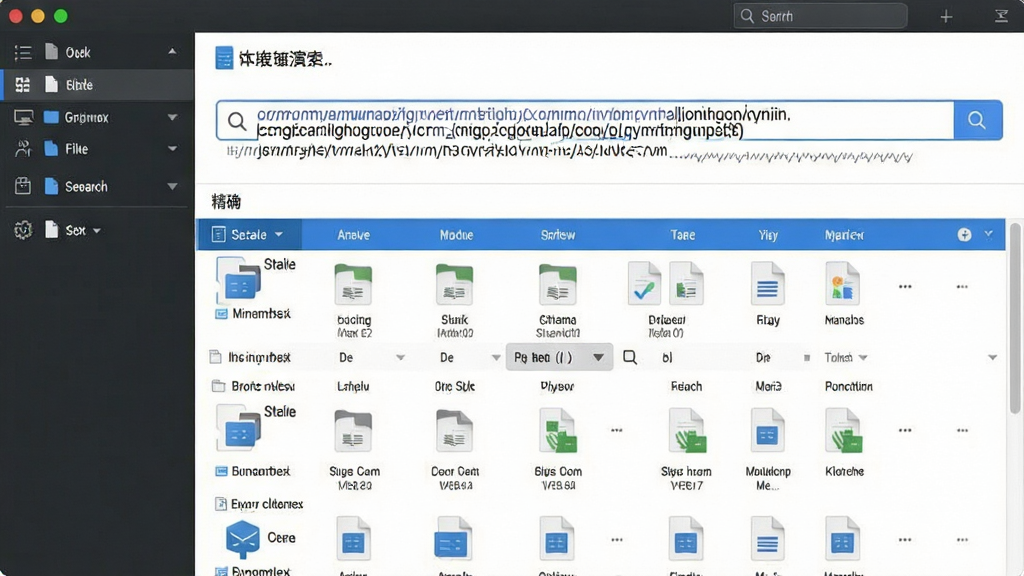Expand the Gripmox sidebar arrow
This screenshot has width=1024, height=576.
(x=172, y=118)
